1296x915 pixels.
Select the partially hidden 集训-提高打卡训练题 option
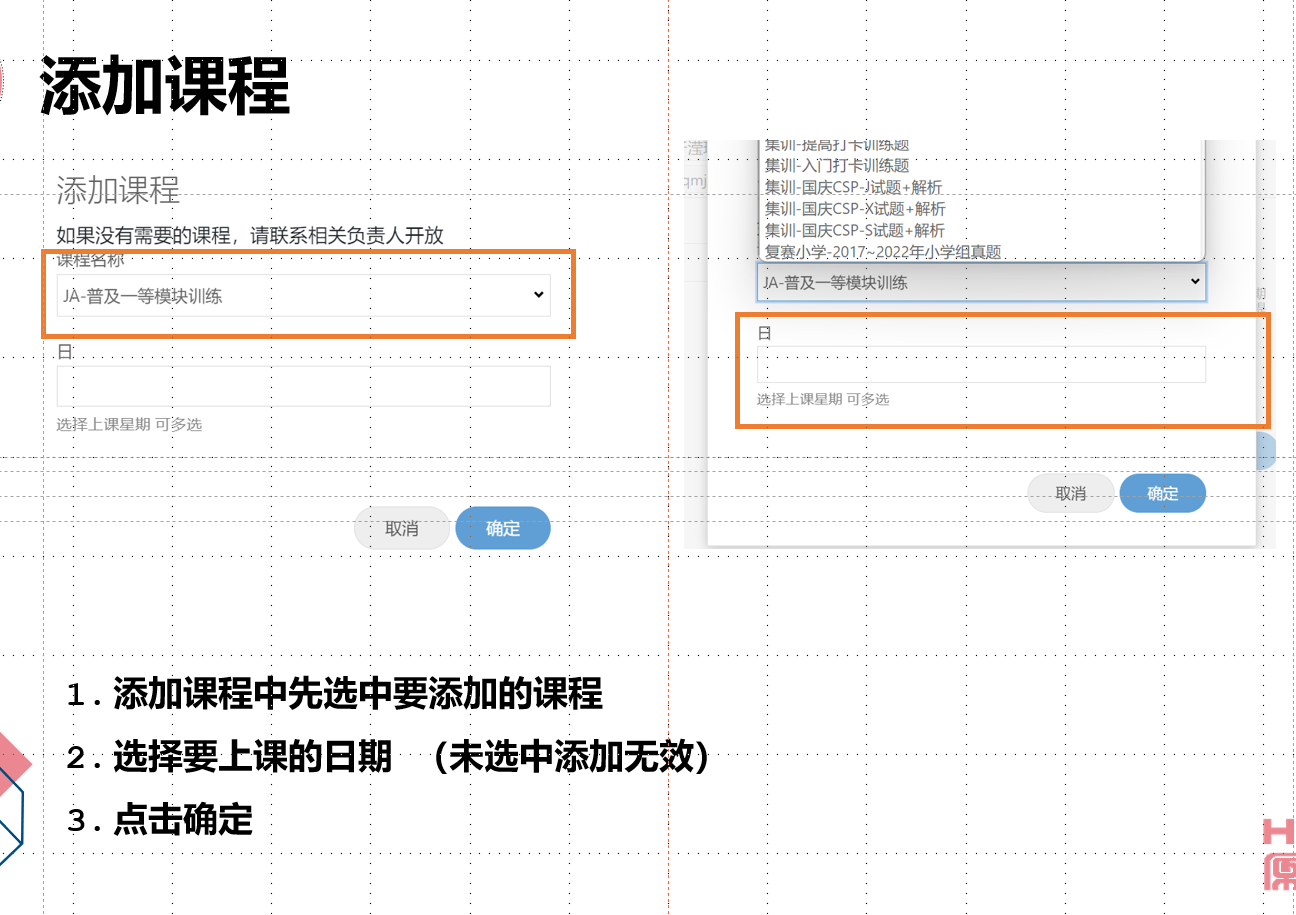click(837, 146)
